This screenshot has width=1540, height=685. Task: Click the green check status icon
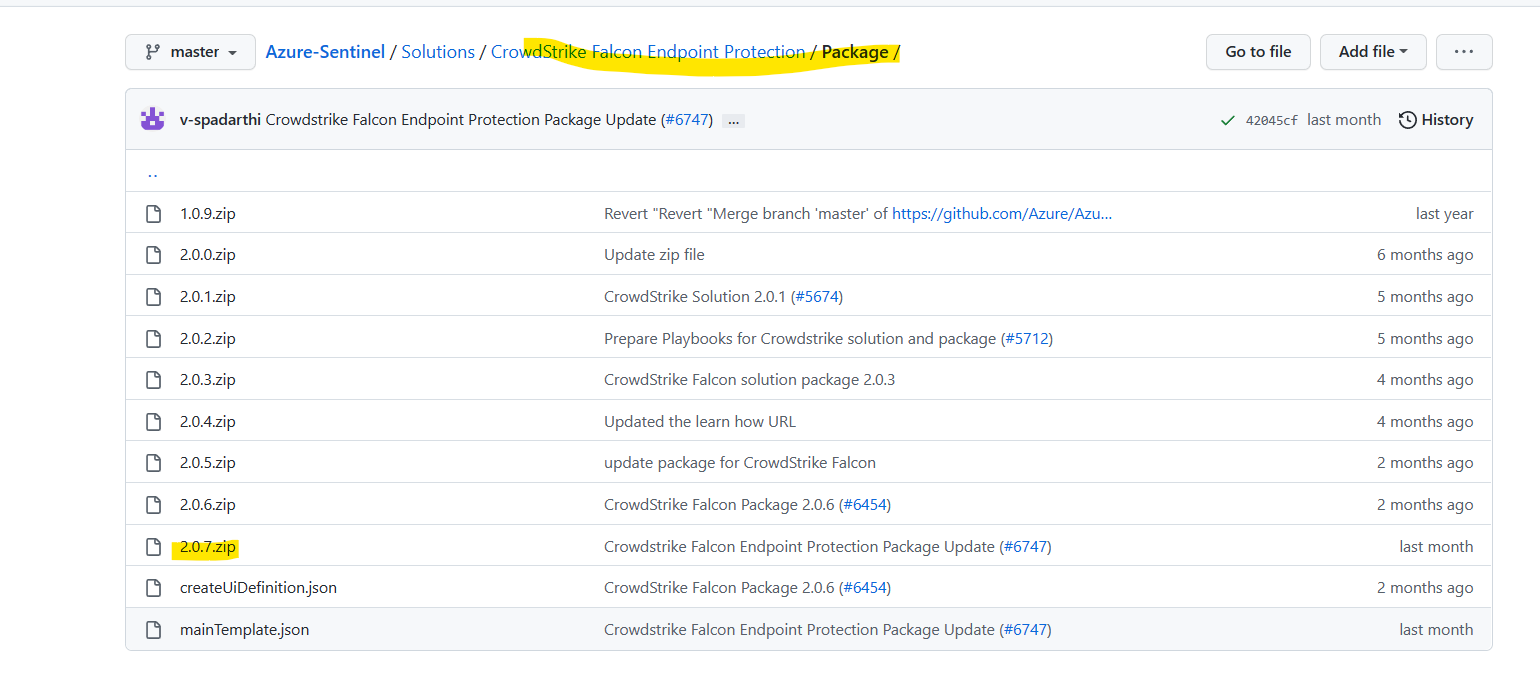click(x=1228, y=120)
